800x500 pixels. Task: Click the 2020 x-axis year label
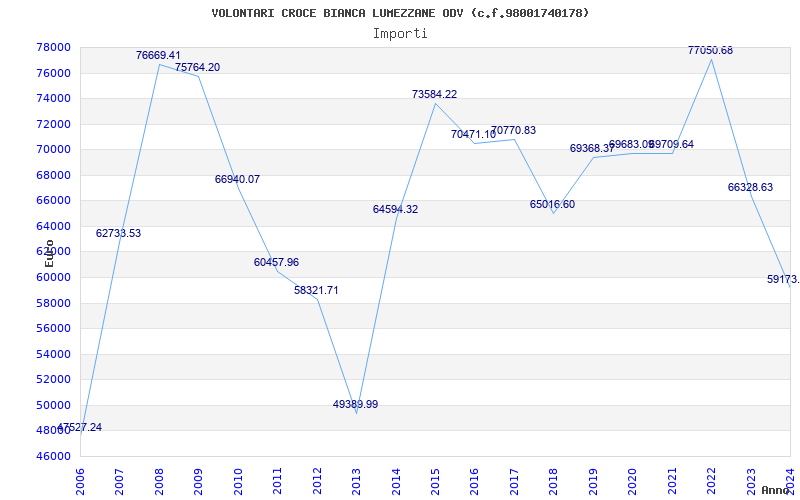click(633, 482)
